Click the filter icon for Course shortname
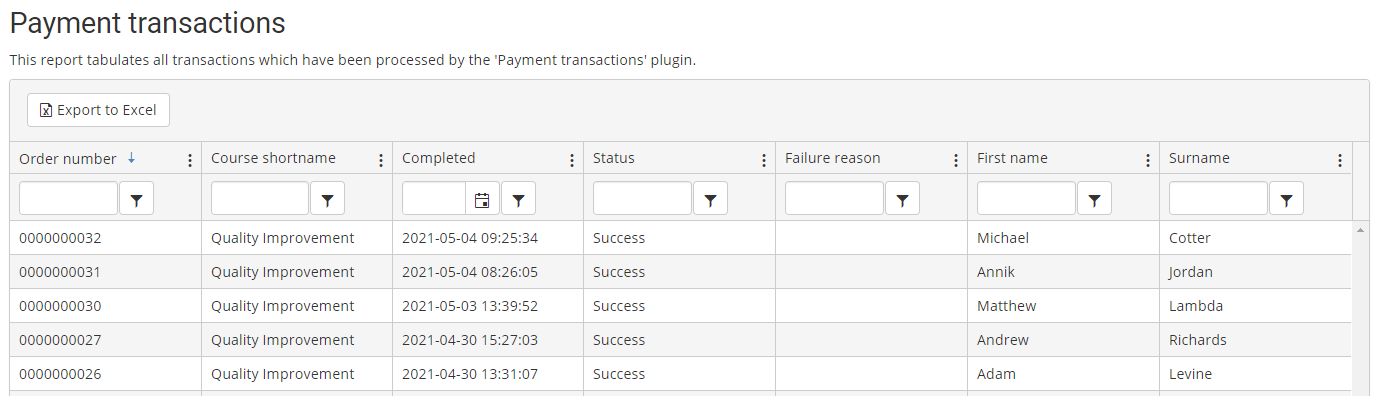This screenshot has height=396, width=1384. pos(327,199)
